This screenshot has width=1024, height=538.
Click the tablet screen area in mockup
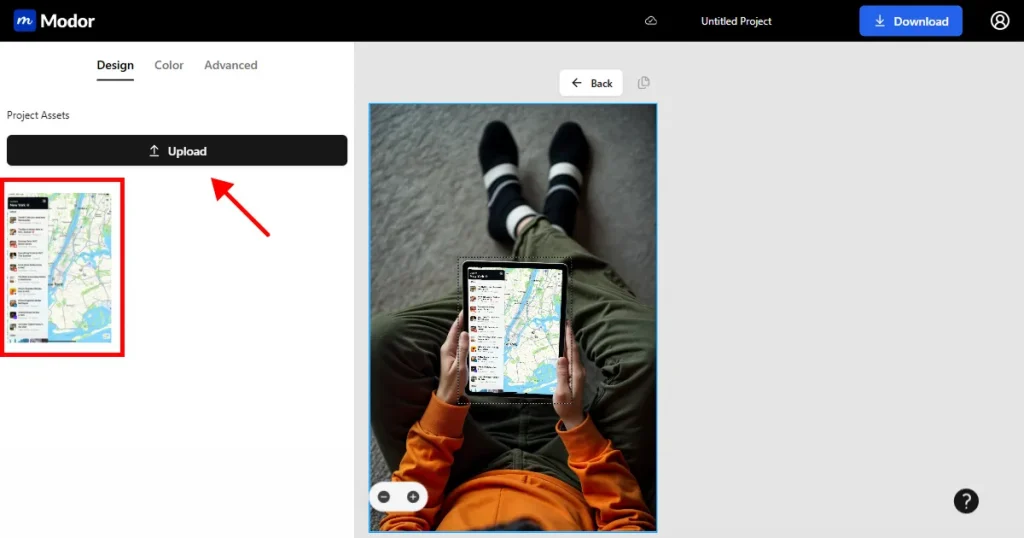click(515, 330)
